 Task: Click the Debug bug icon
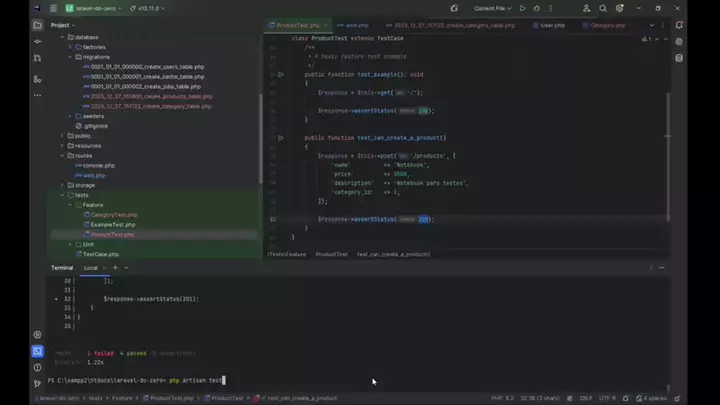coord(537,8)
